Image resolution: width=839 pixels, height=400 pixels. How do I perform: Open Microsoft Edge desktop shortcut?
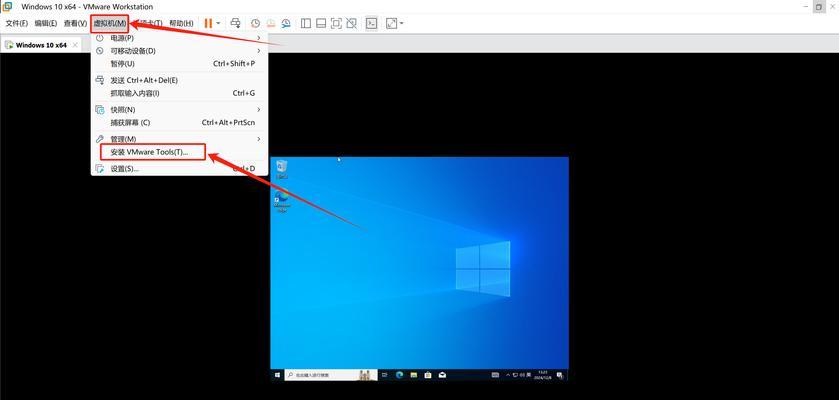[281, 201]
